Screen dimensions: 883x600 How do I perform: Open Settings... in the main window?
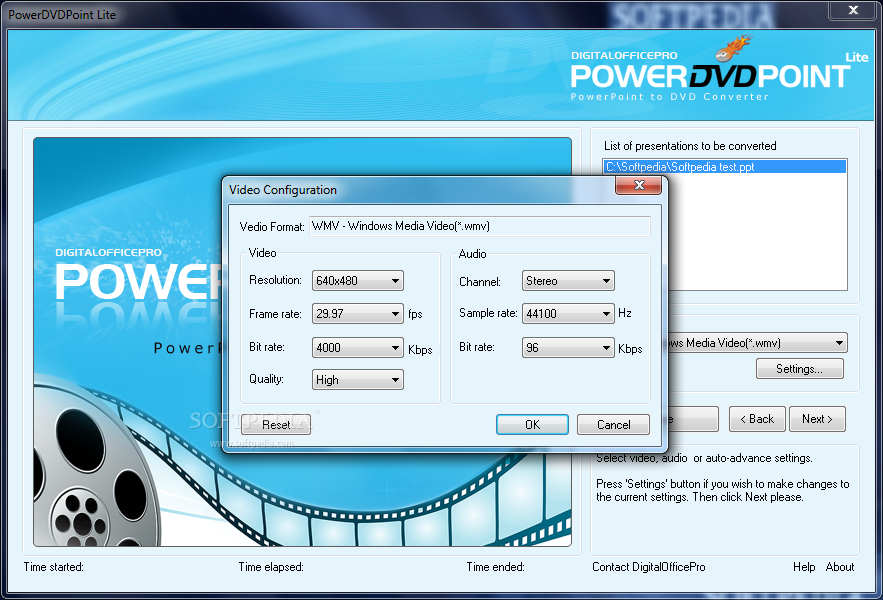point(800,369)
